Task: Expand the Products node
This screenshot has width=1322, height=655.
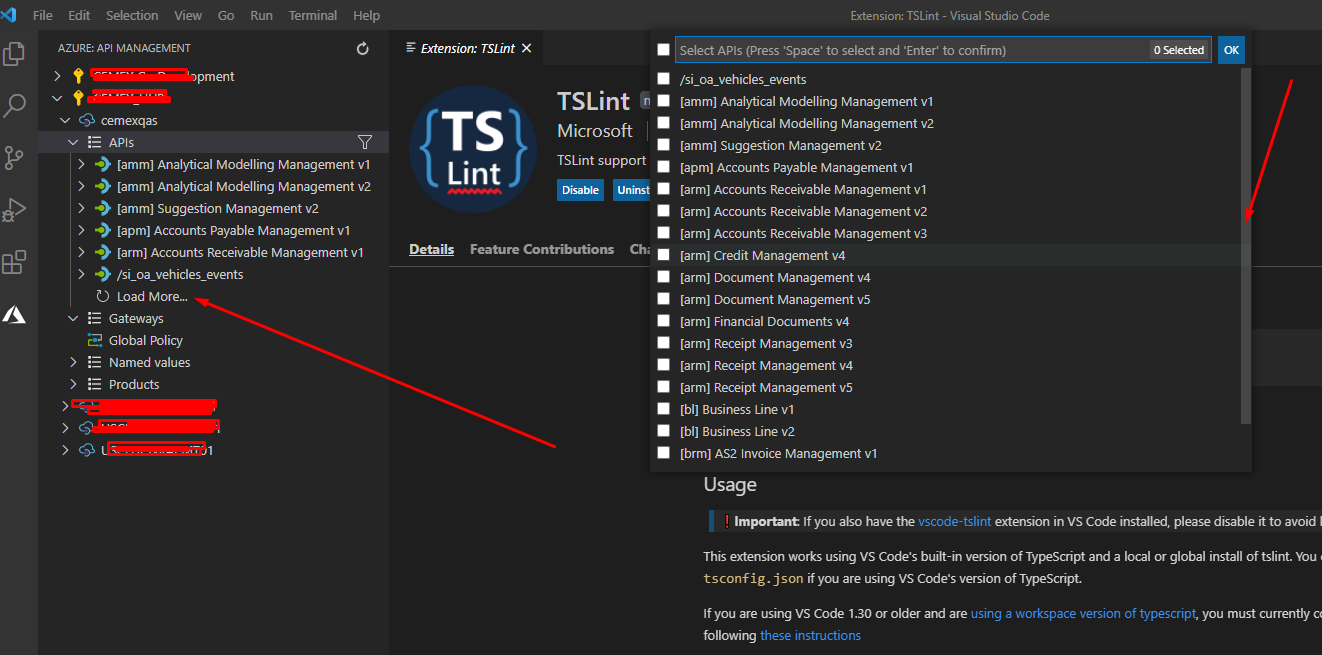Action: point(72,384)
